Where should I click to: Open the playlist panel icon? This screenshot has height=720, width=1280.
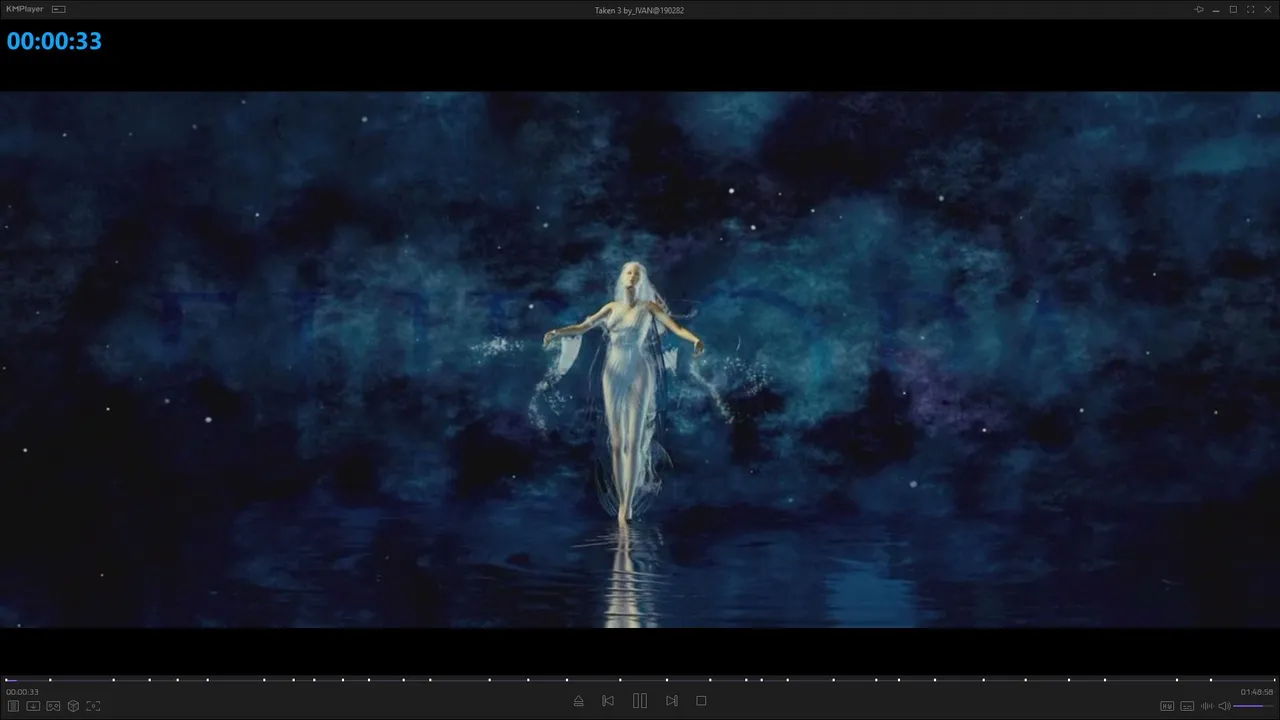(13, 706)
